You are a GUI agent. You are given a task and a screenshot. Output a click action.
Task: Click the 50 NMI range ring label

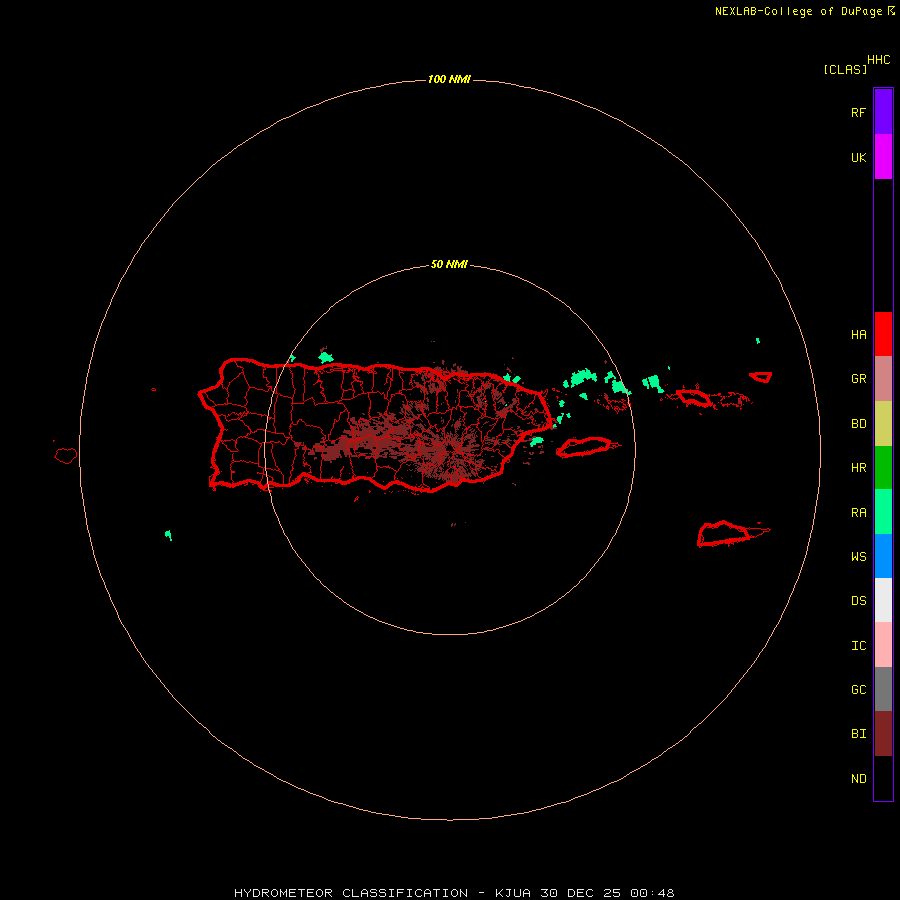tap(449, 265)
